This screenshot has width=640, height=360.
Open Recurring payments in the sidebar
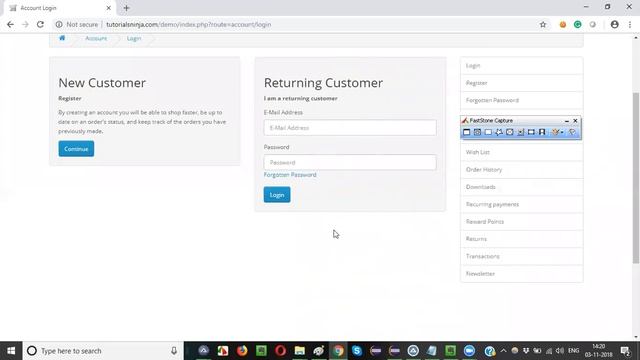pyautogui.click(x=522, y=204)
